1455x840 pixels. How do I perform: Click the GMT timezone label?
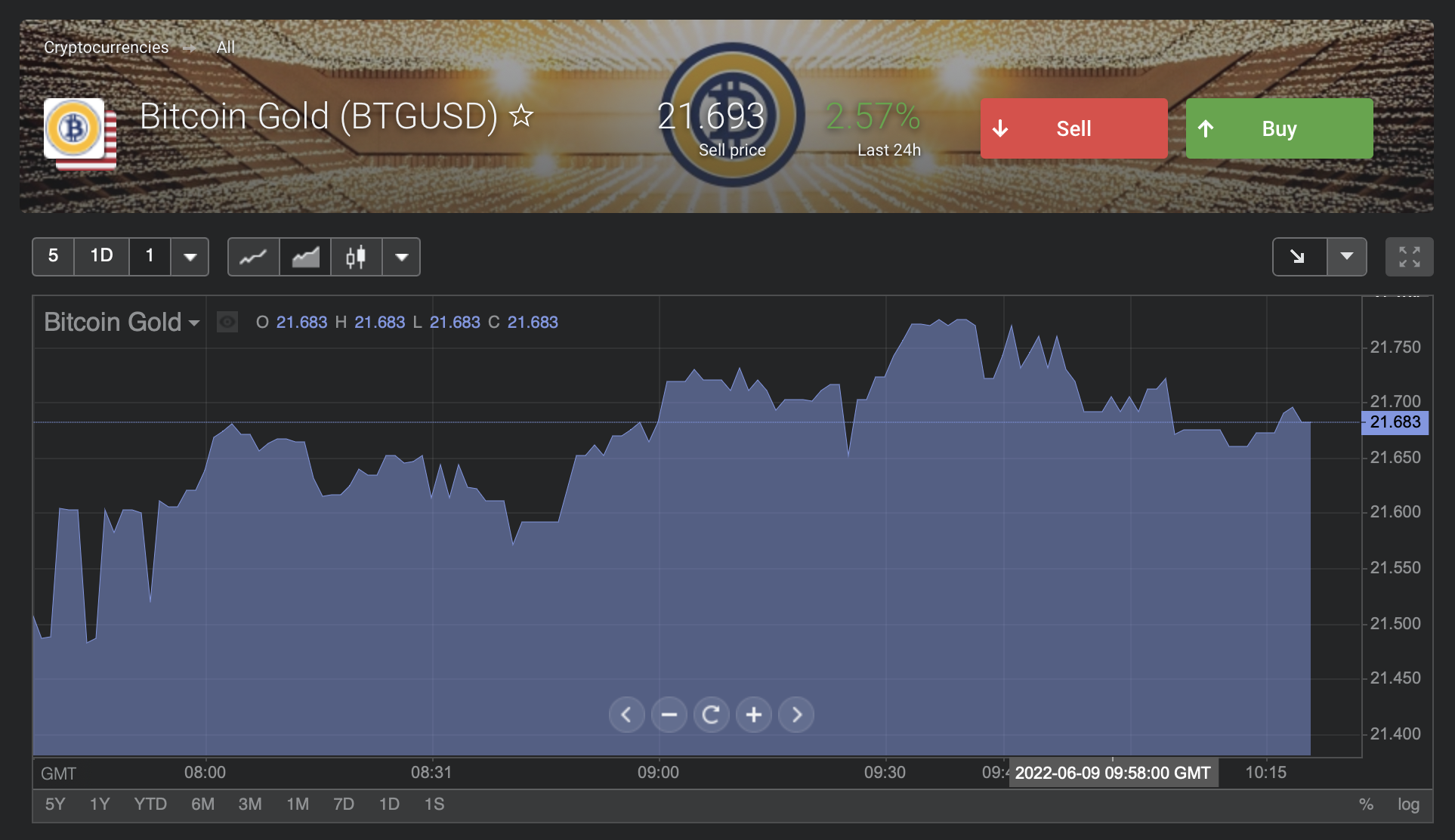click(x=58, y=774)
